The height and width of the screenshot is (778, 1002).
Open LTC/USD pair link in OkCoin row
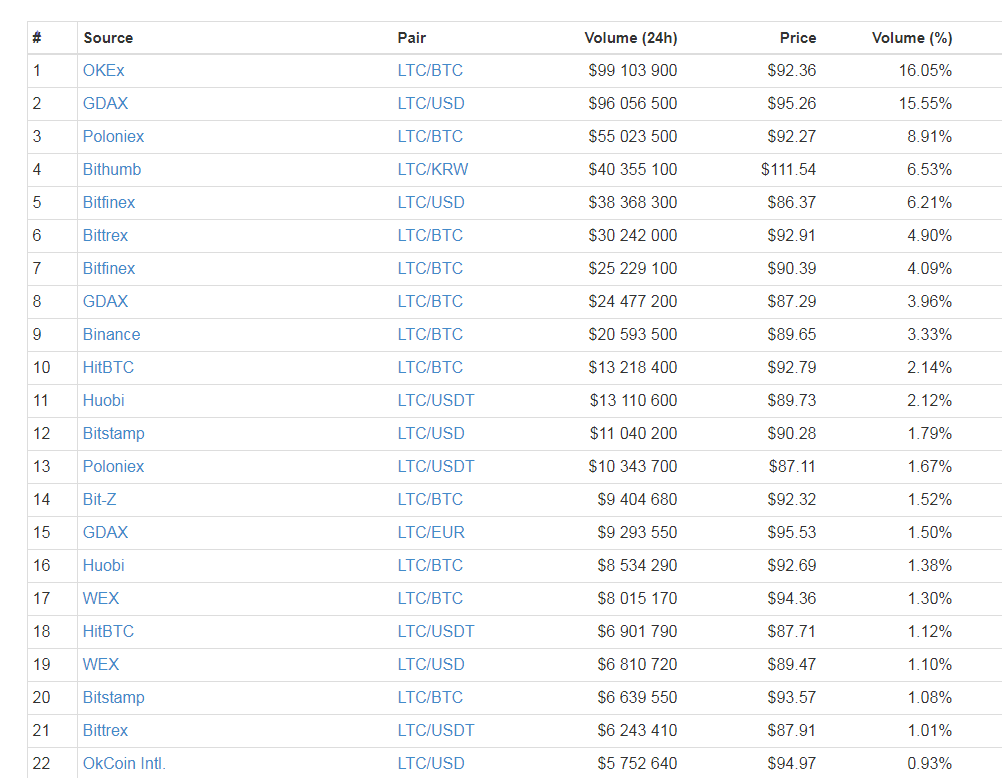coord(431,763)
